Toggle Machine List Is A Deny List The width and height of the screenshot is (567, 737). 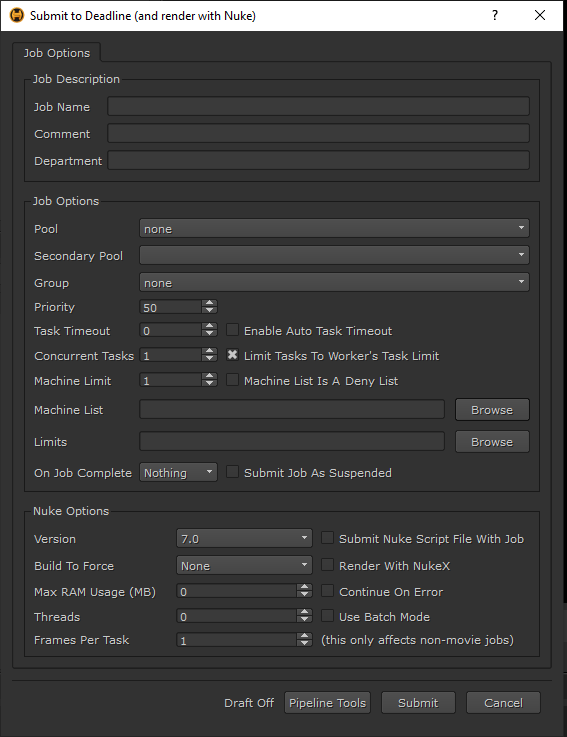tap(232, 380)
